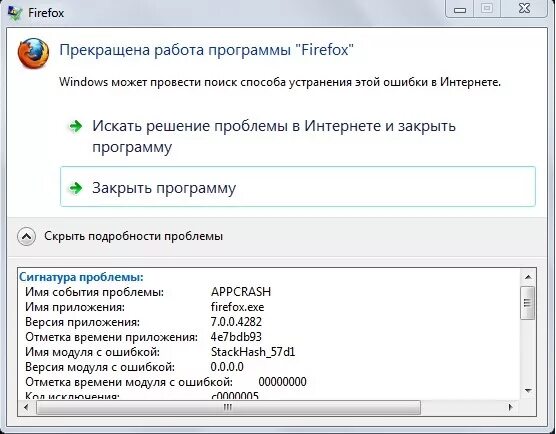Click the Имя приложения label

[75, 307]
